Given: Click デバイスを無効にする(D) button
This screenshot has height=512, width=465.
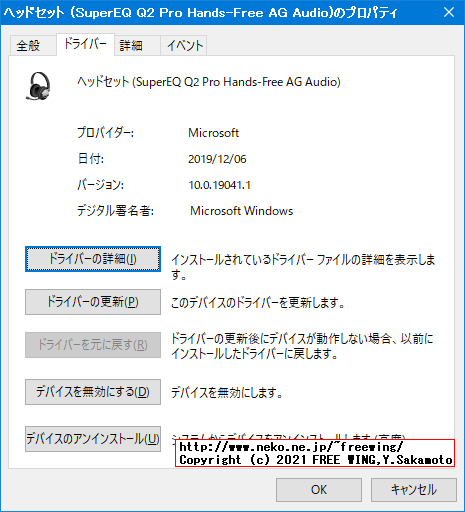Looking at the screenshot, I should click(93, 392).
